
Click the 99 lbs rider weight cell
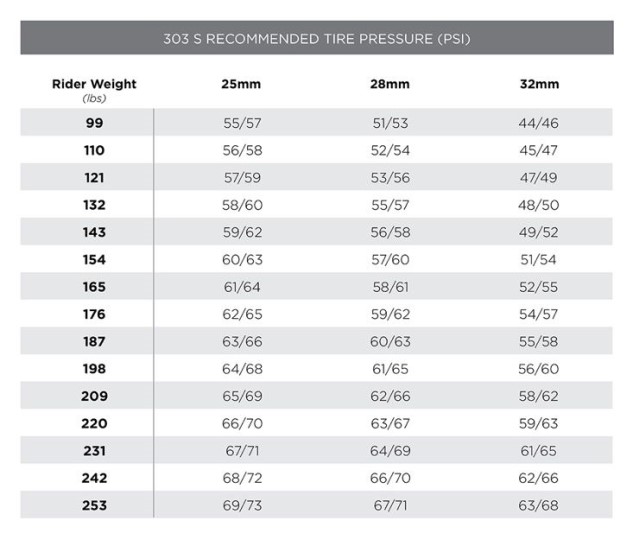[x=94, y=123]
